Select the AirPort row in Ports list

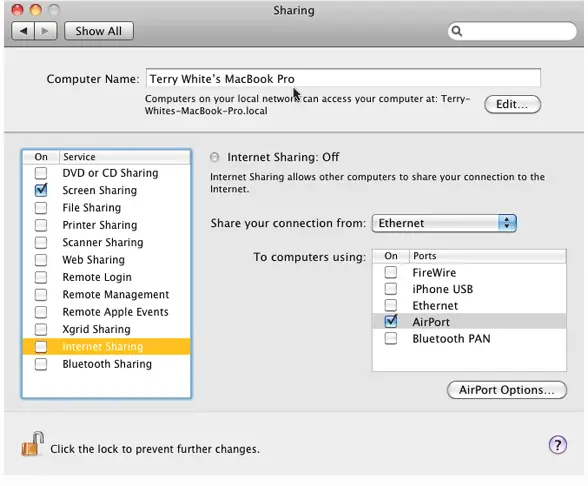click(469, 321)
